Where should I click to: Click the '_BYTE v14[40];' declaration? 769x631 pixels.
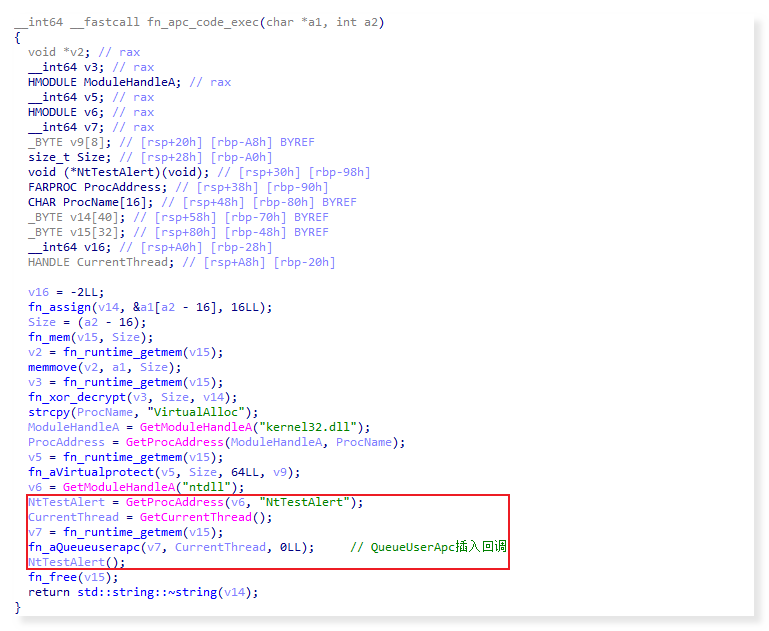click(77, 217)
